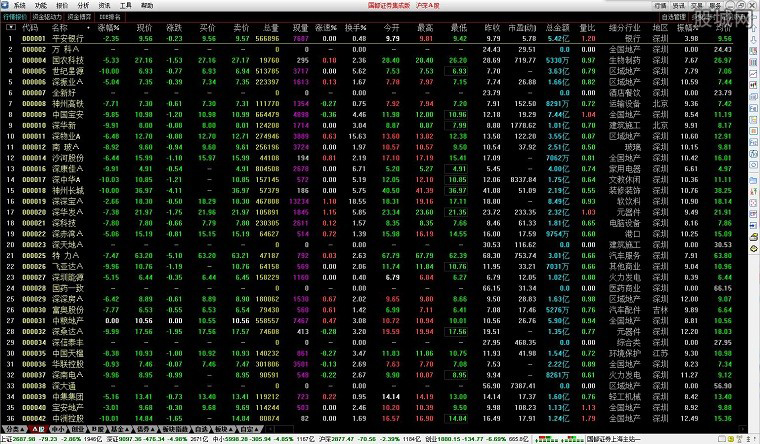Image resolution: width=760 pixels, height=444 pixels.
Task: Select stock row 000025 特力A
Action: click(x=368, y=255)
